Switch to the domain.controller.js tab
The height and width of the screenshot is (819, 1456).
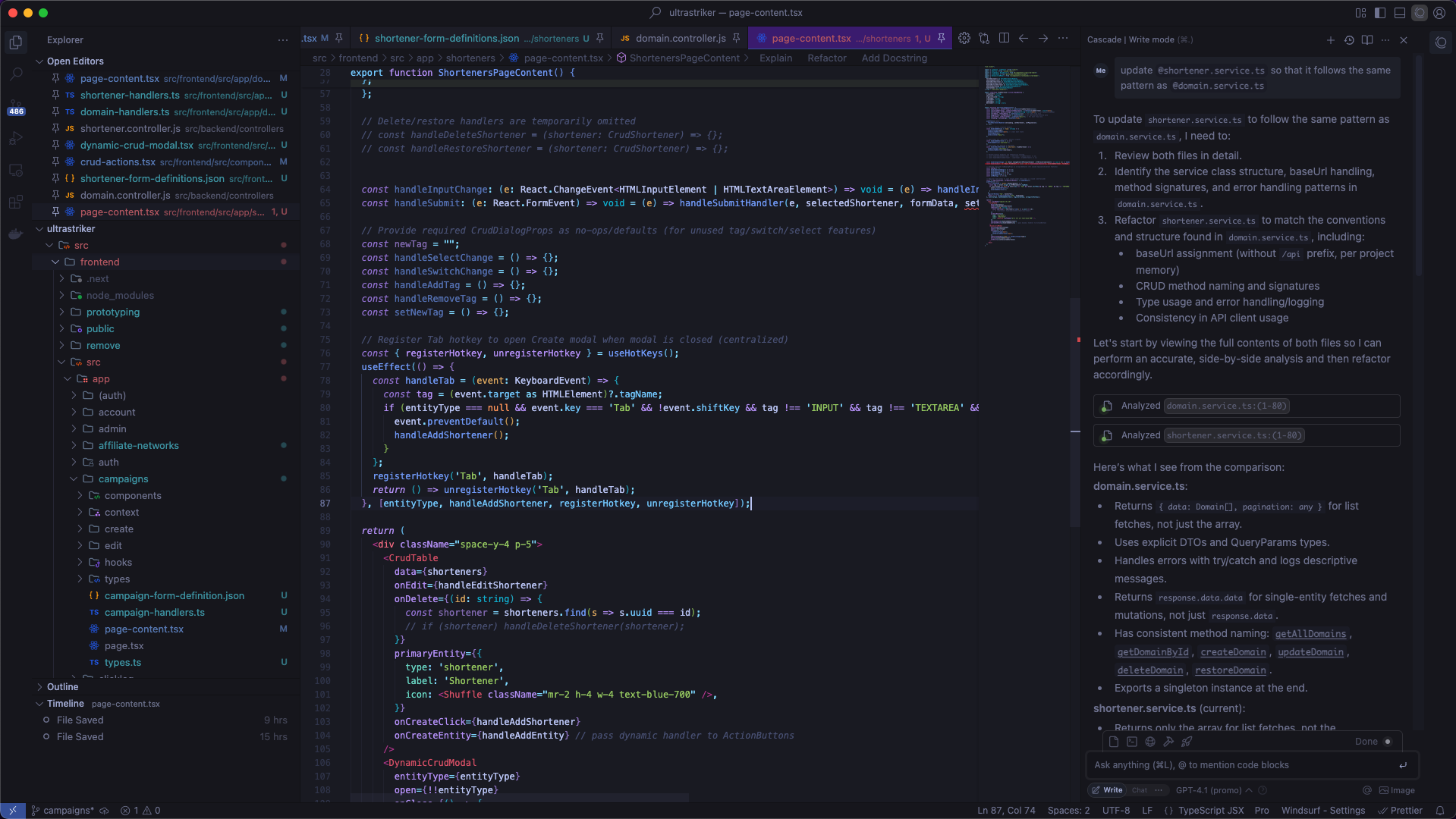pyautogui.click(x=680, y=39)
